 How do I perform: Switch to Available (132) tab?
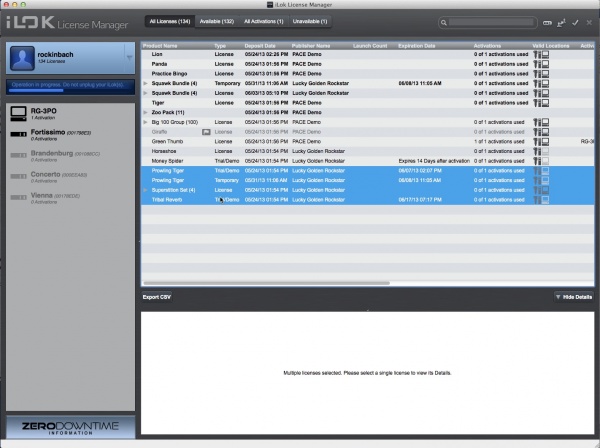(217, 21)
